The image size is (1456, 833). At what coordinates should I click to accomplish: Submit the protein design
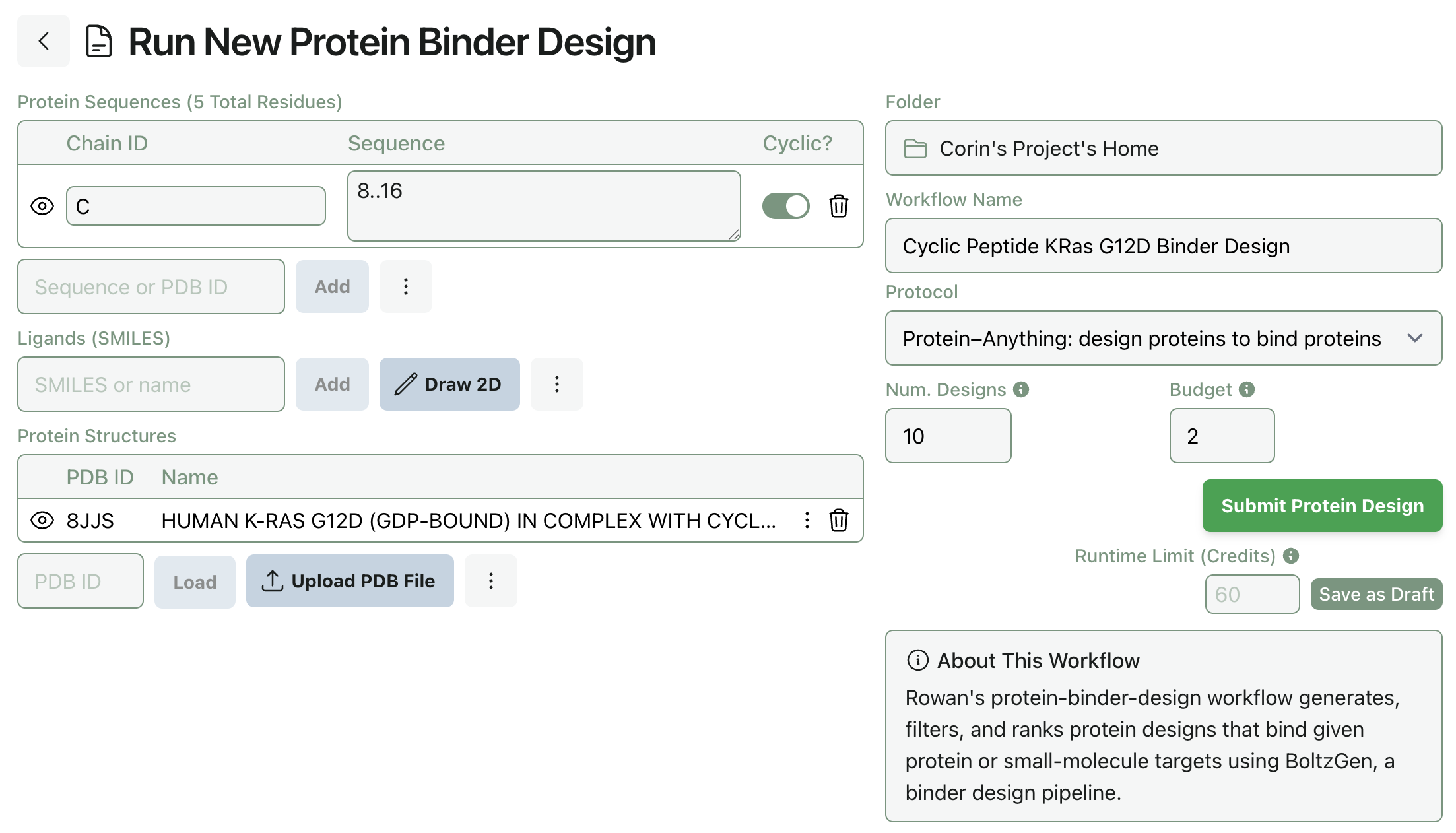1321,506
